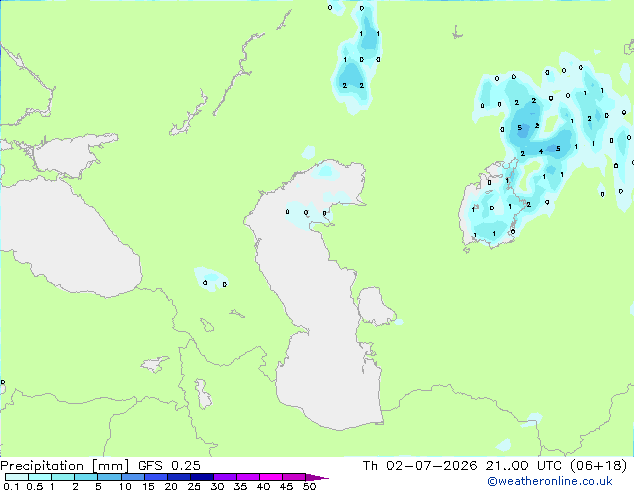Select the 5–10 mm legend color swatch
The width and height of the screenshot is (634, 490).
coord(110,477)
